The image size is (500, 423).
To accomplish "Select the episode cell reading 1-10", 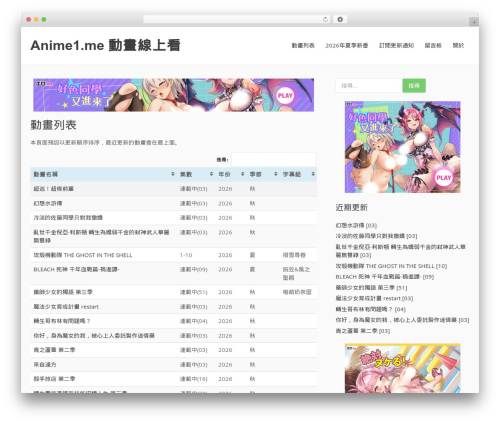I will point(186,255).
